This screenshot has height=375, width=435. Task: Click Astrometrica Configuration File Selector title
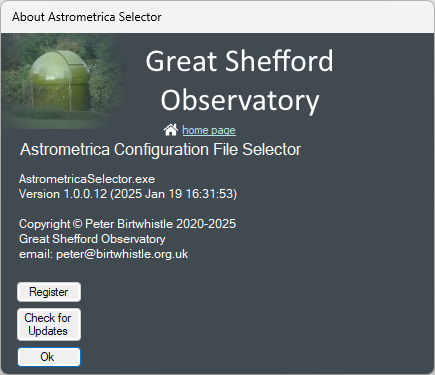click(161, 149)
